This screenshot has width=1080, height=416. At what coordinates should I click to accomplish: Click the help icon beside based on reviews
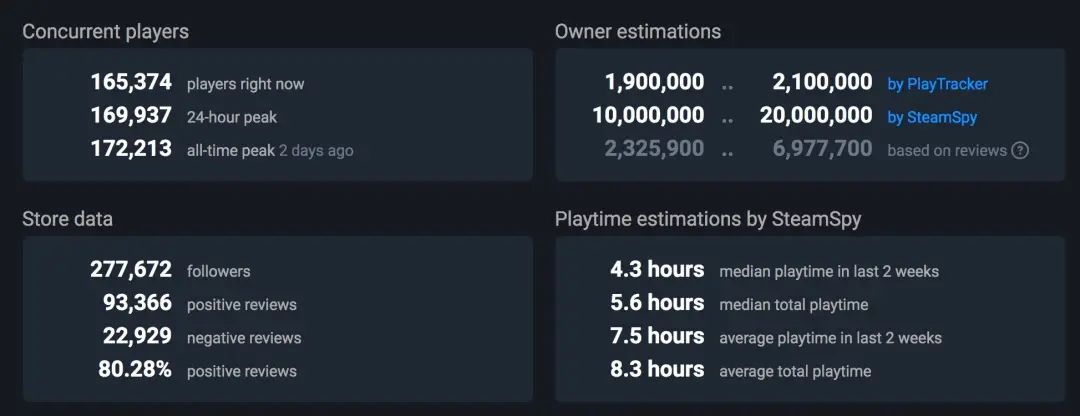tap(1020, 150)
